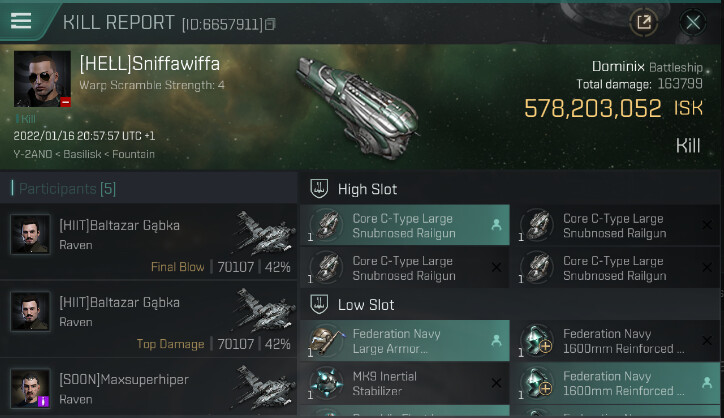Select the Federation Navy Large Armor icon
Screen dimensions: 724x418
(x=325, y=341)
